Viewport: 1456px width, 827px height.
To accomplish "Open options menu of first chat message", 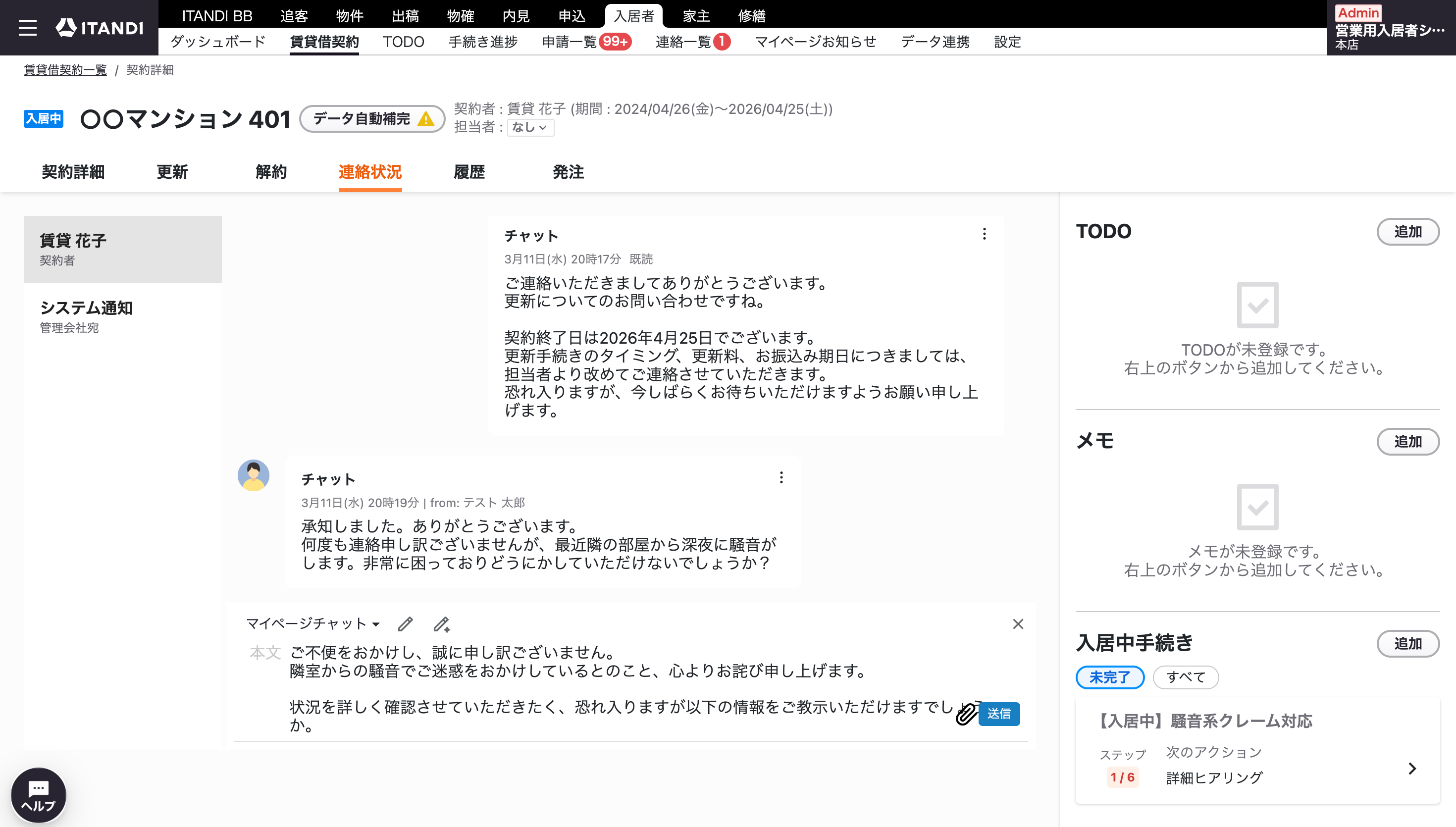I will pyautogui.click(x=984, y=233).
